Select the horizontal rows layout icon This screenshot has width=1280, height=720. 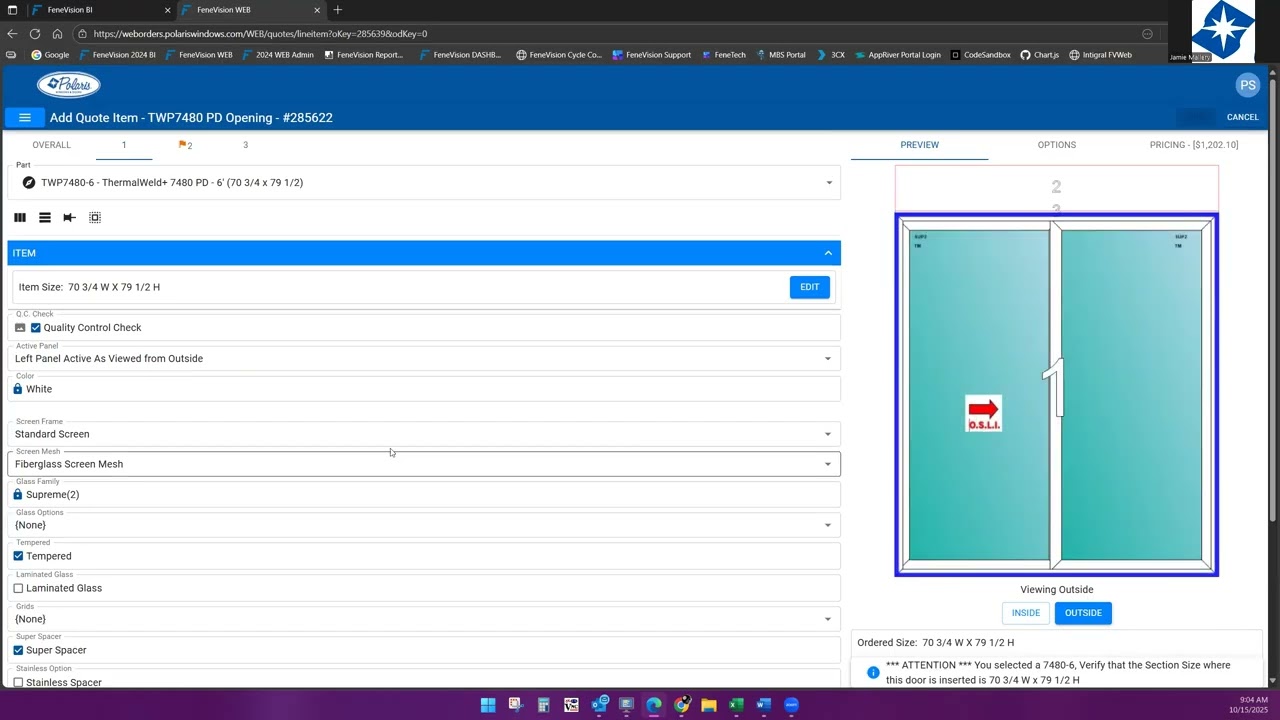[45, 217]
